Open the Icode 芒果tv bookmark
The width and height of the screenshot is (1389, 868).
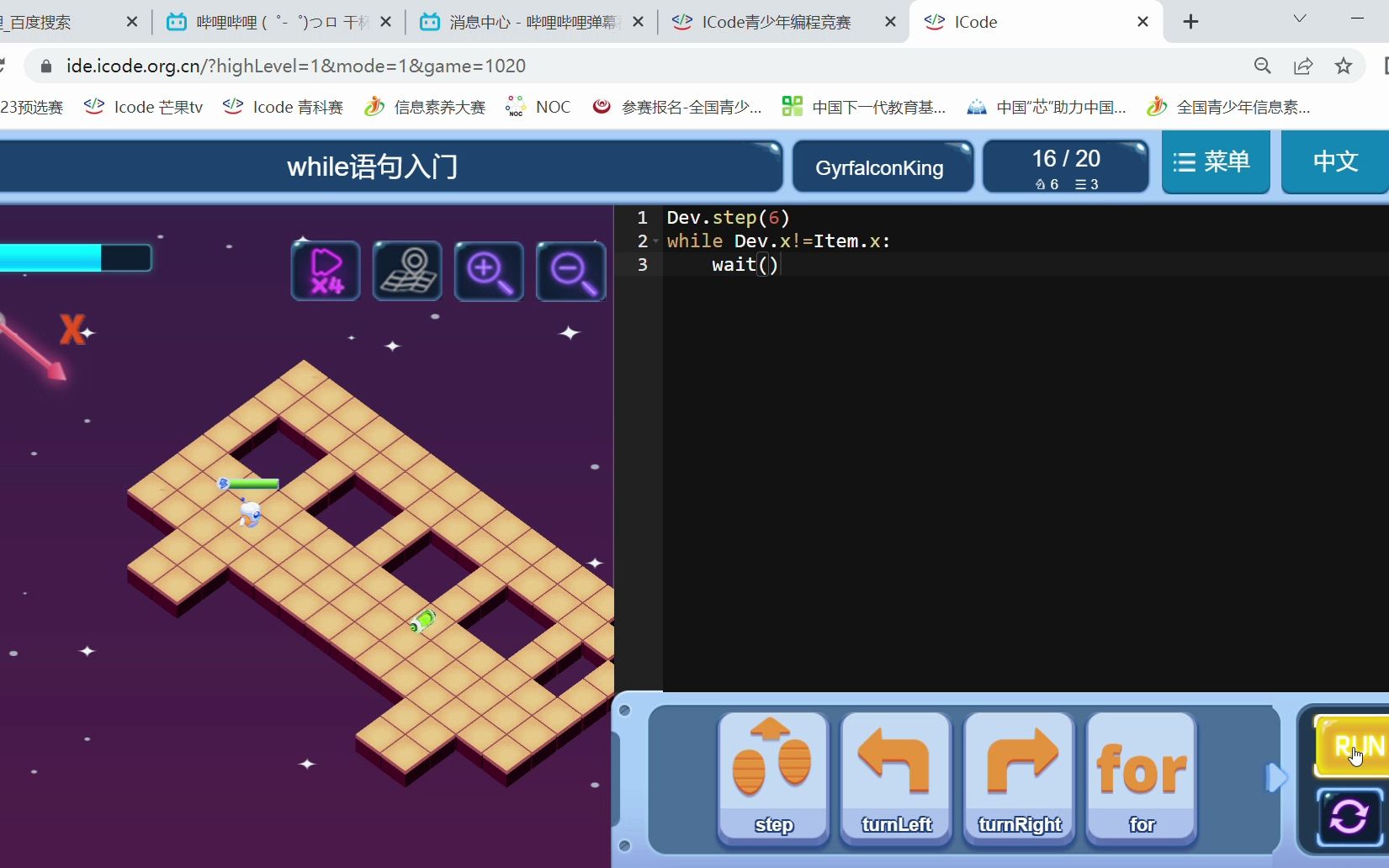[x=144, y=107]
